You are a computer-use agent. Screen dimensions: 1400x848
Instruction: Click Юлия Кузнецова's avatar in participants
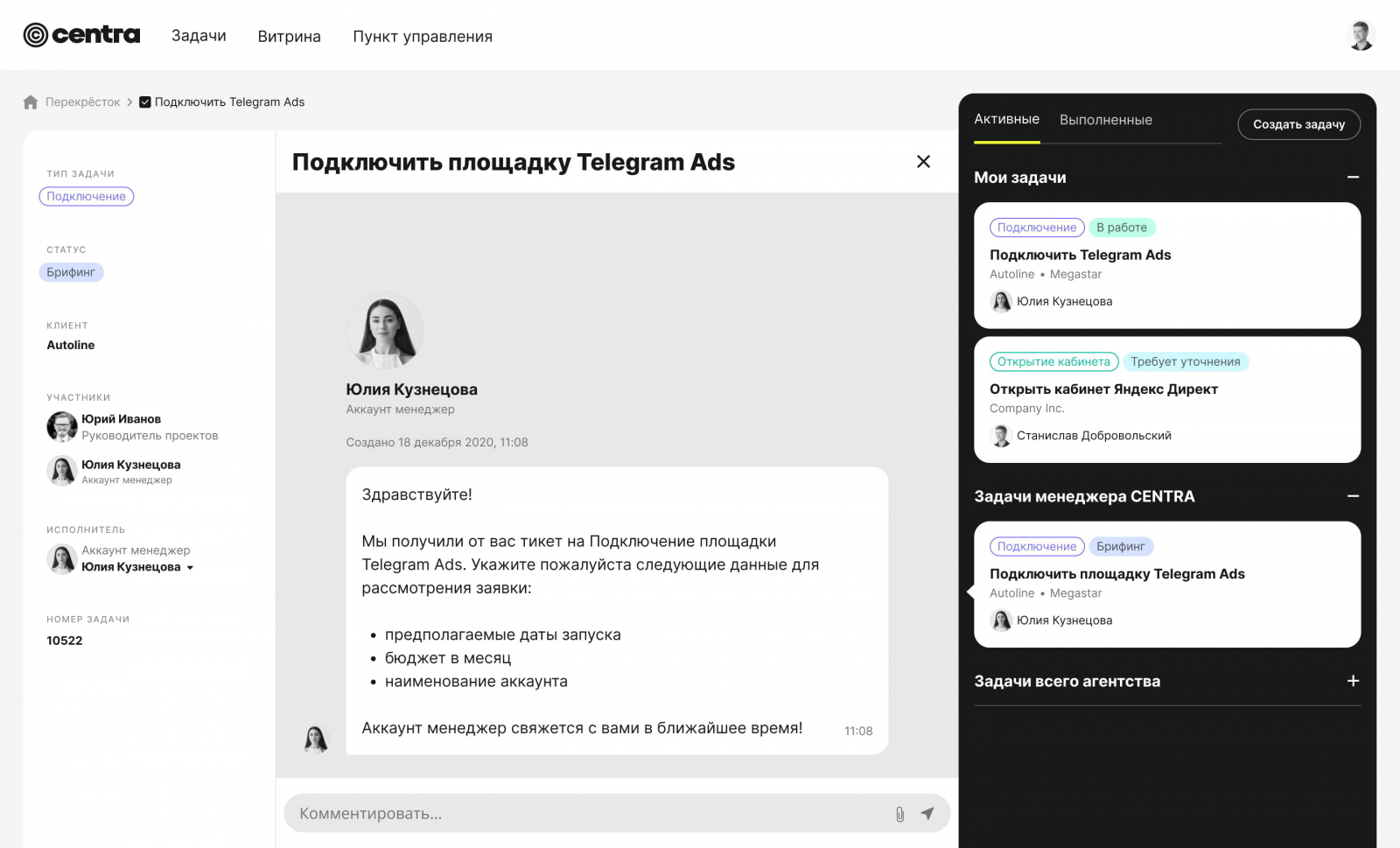tap(62, 471)
